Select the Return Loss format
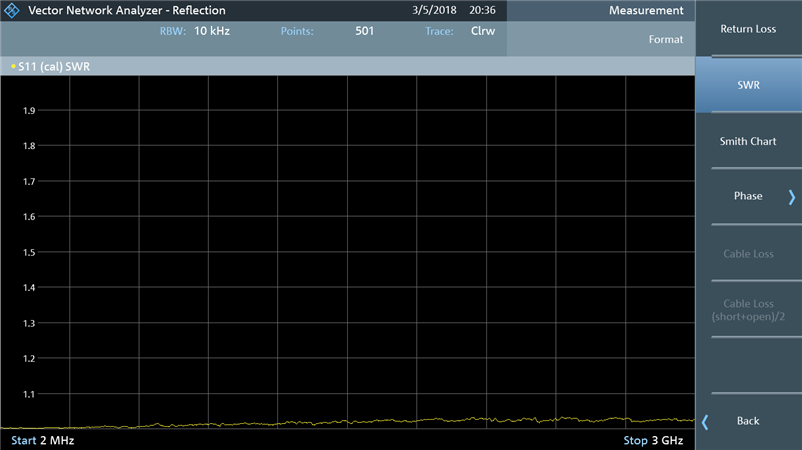802x450 pixels. coord(748,29)
